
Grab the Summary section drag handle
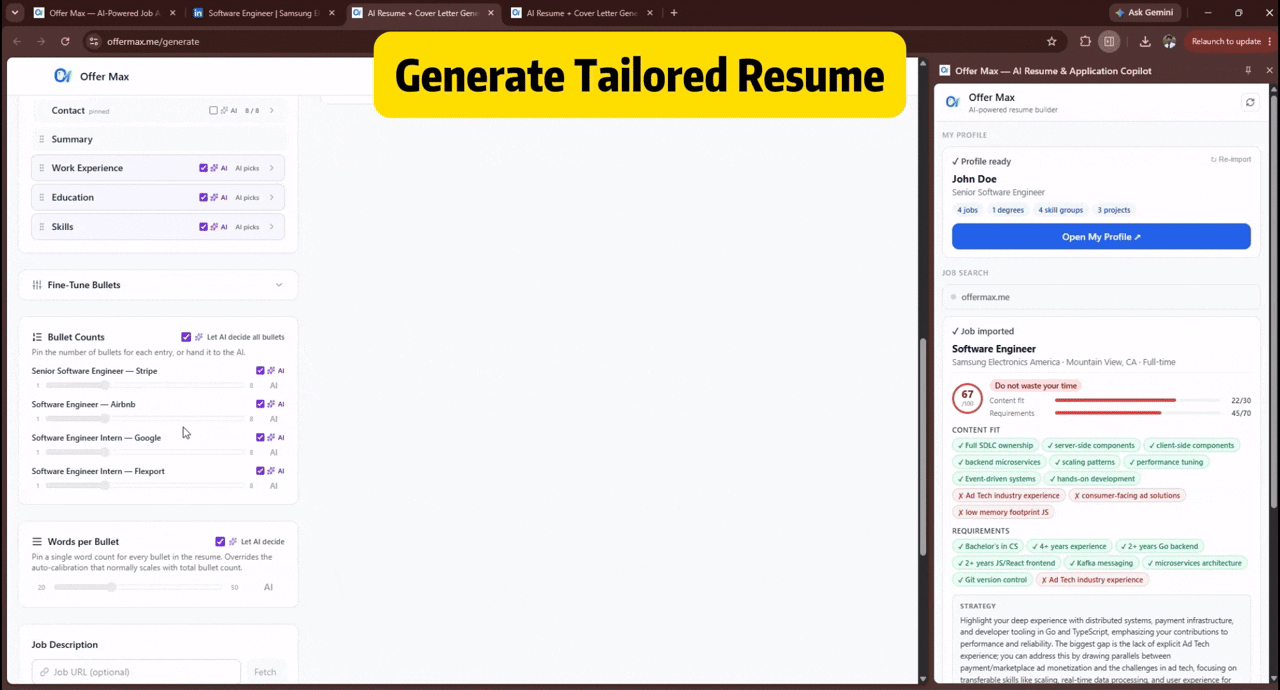coord(42,139)
